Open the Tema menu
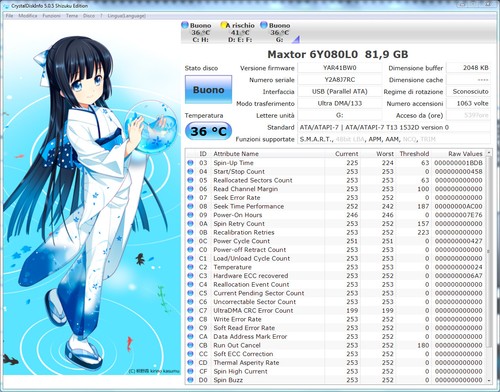Viewport: 500px width, 392px height. 72,16
